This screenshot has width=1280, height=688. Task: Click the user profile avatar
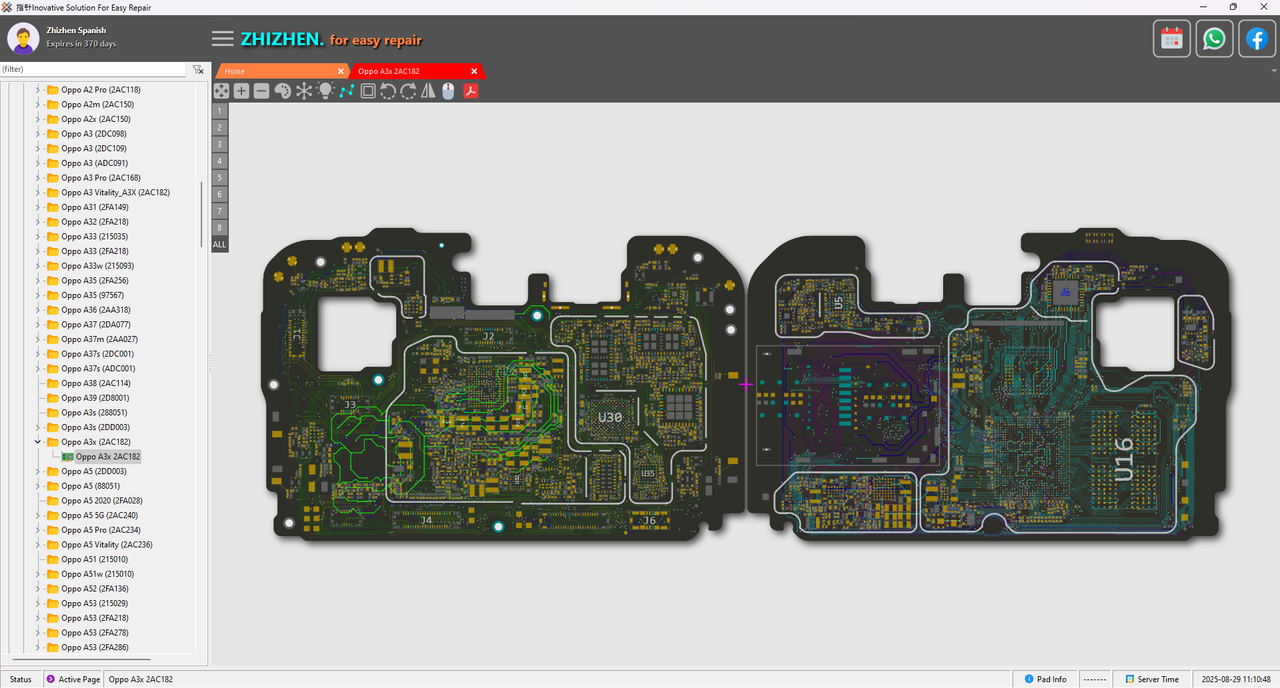point(23,39)
